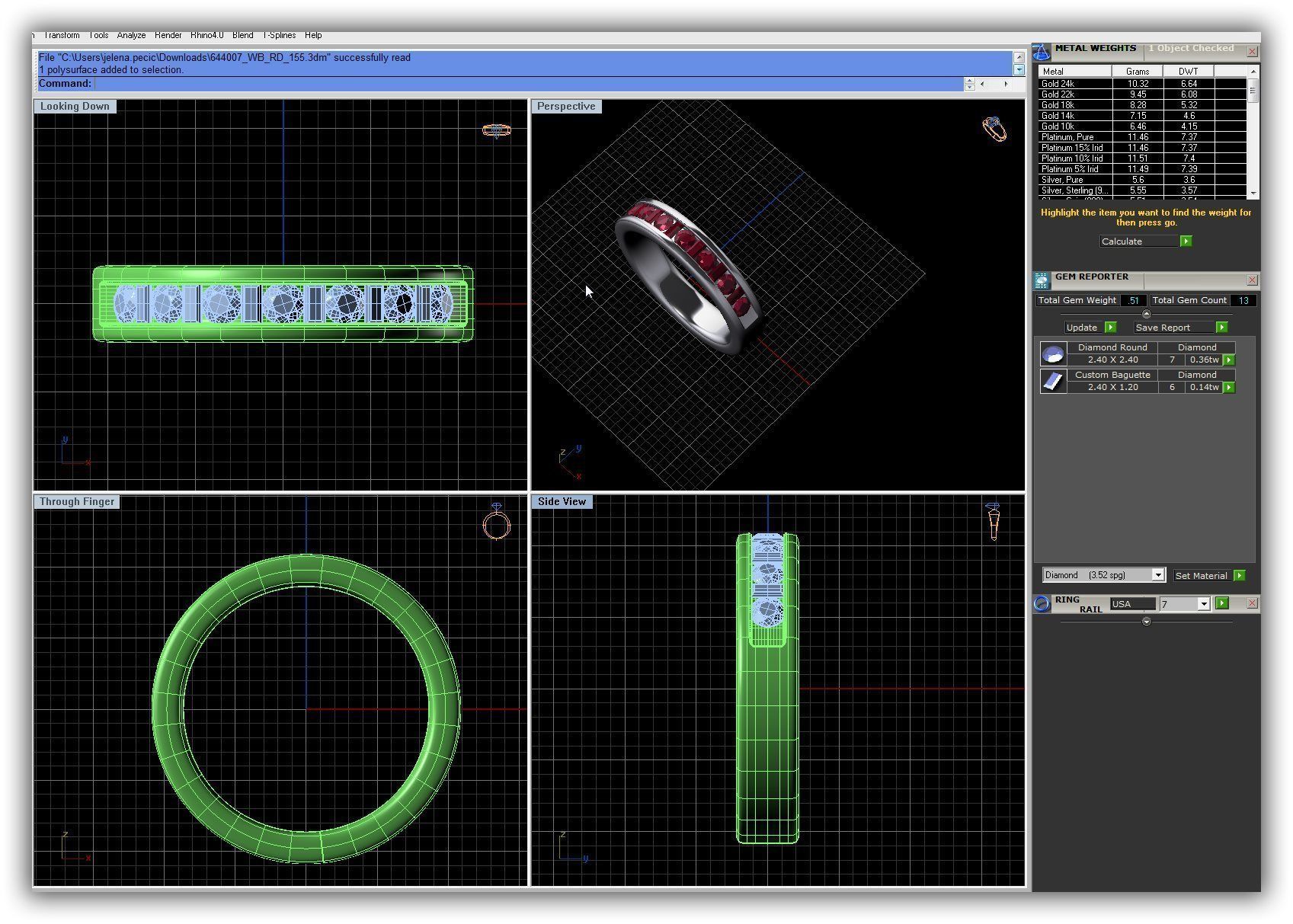Viewport: 1293px width, 924px height.
Task: Click the DWT column header
Action: click(x=1189, y=72)
